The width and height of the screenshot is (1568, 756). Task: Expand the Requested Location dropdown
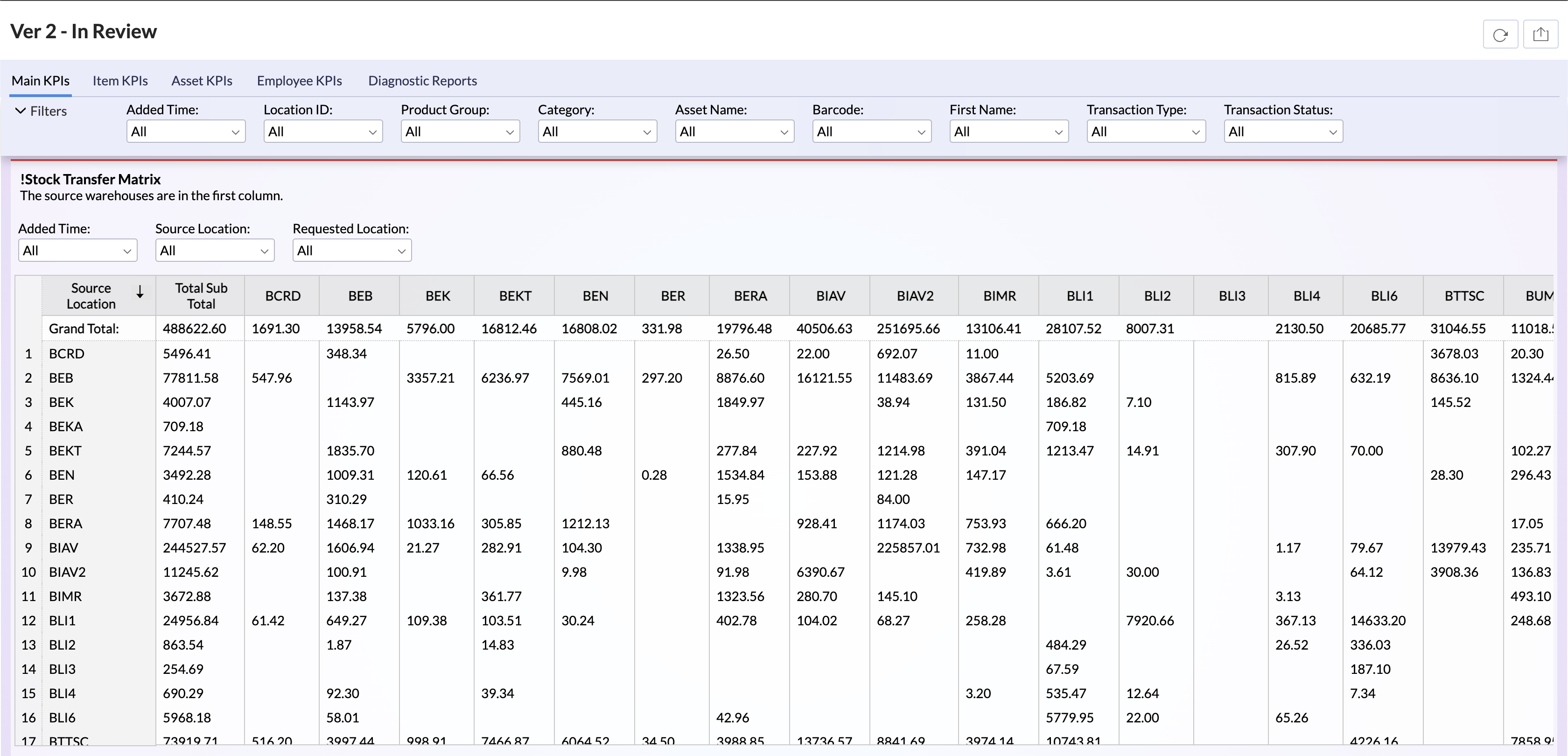pos(351,251)
